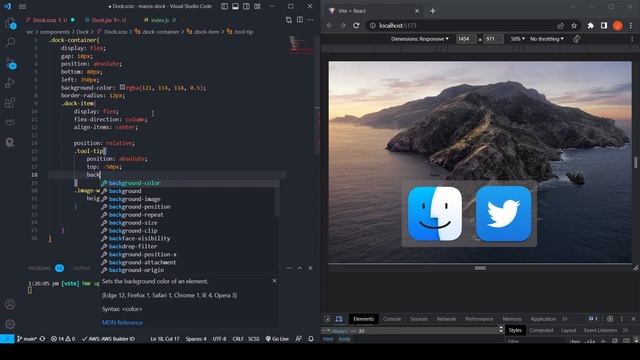
Task: Toggle the Chrome side panel icon
Action: coord(604,25)
